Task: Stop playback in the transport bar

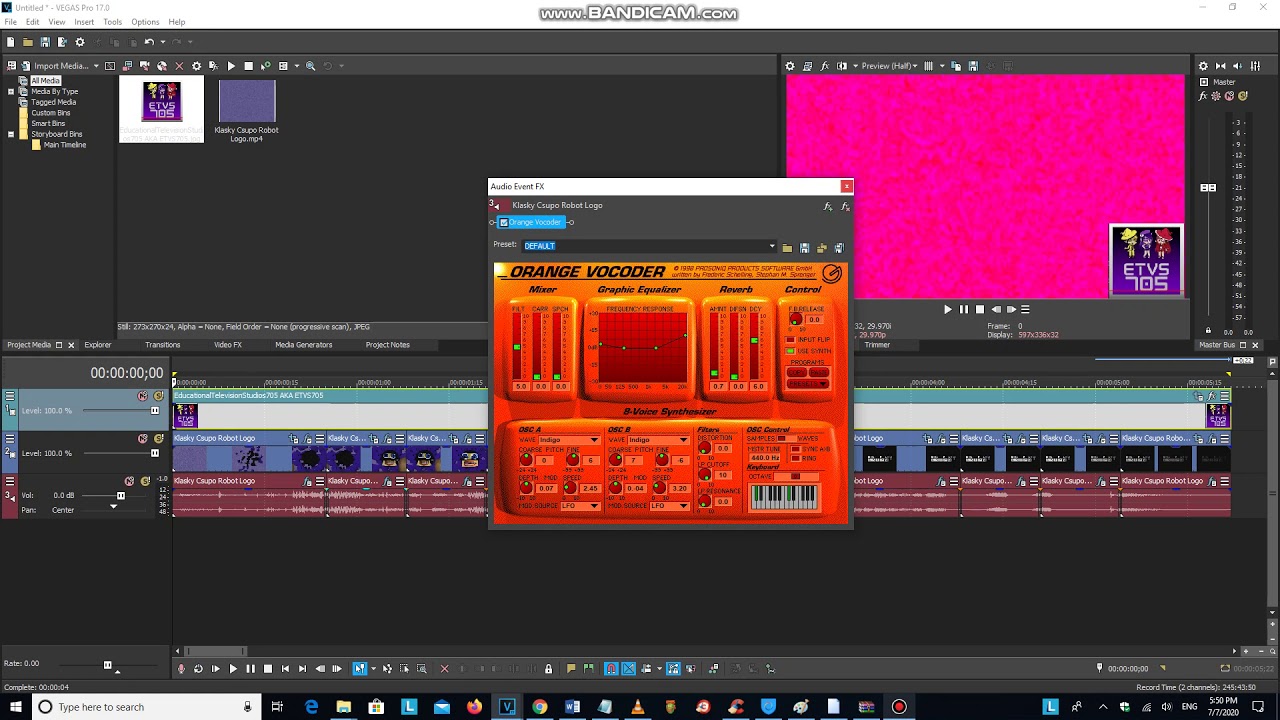Action: coord(267,669)
